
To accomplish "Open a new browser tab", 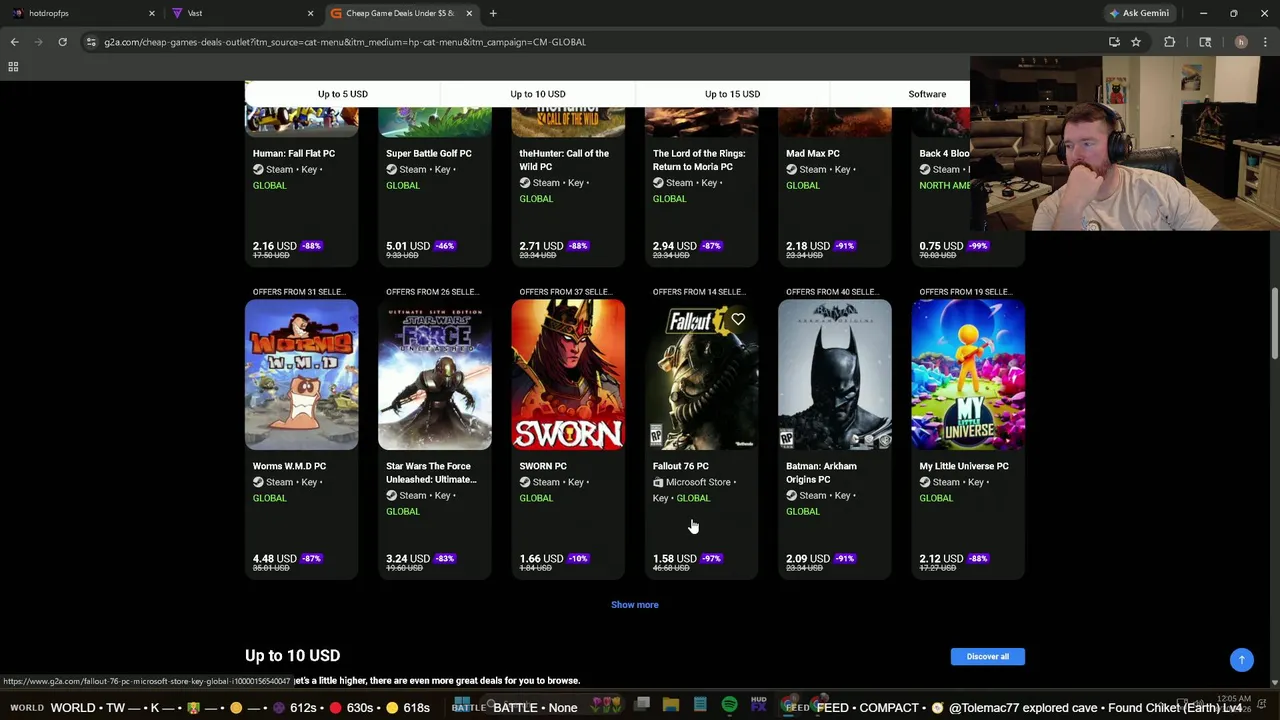I will 493,13.
